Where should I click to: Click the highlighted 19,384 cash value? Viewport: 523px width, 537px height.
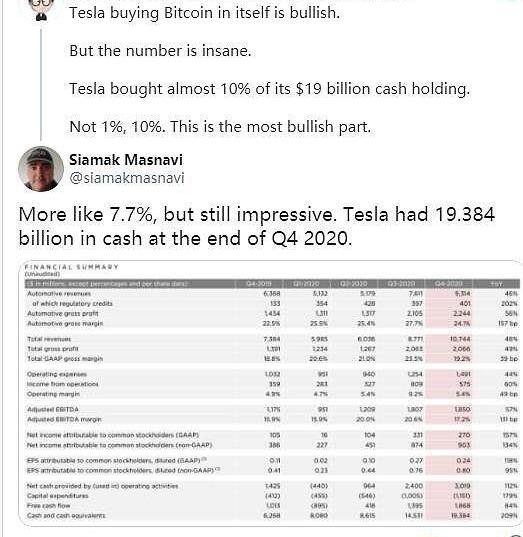coord(460,515)
